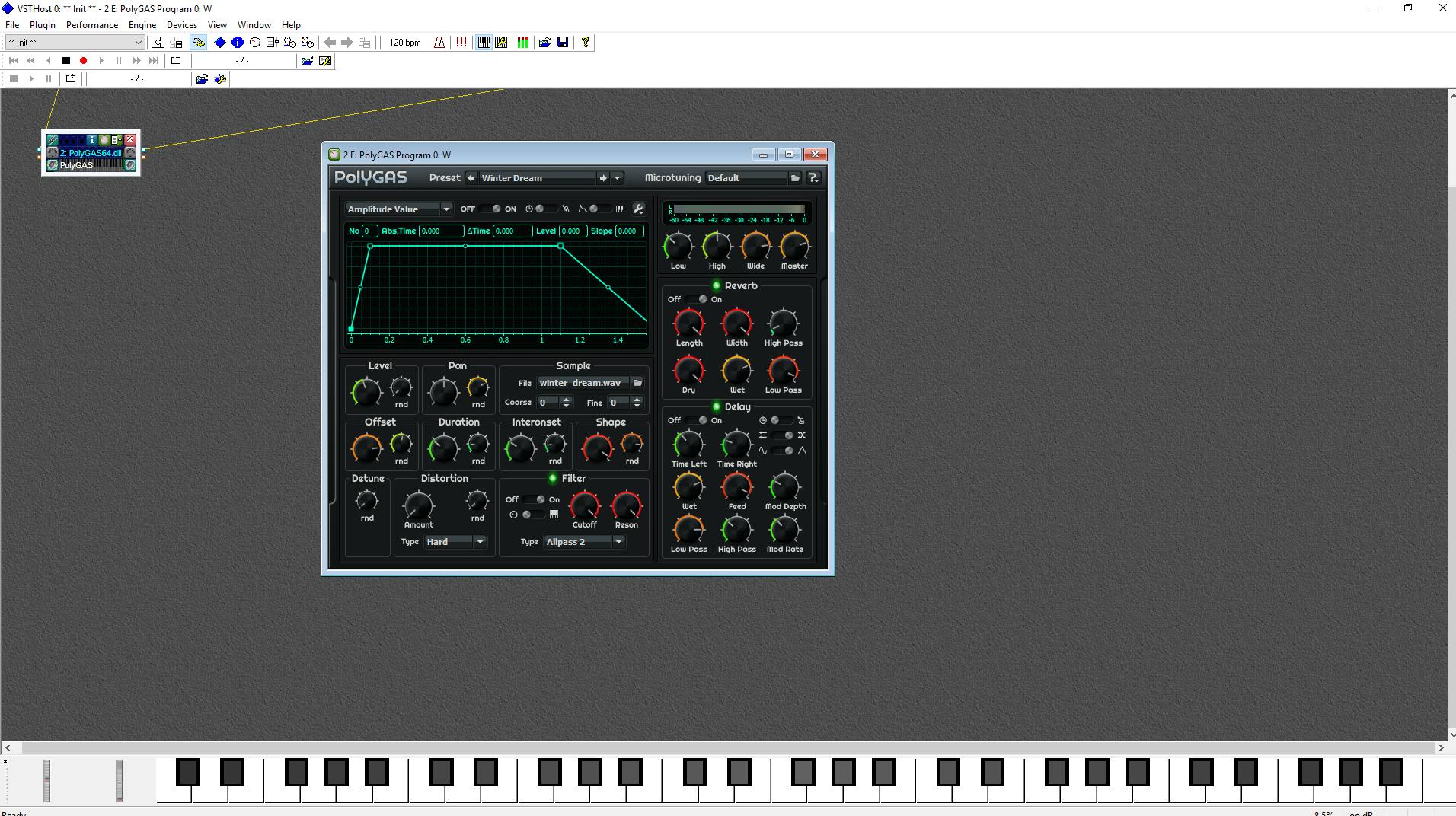This screenshot has width=1456, height=816.
Task: Turn the Reverb section off
Action: tap(691, 299)
